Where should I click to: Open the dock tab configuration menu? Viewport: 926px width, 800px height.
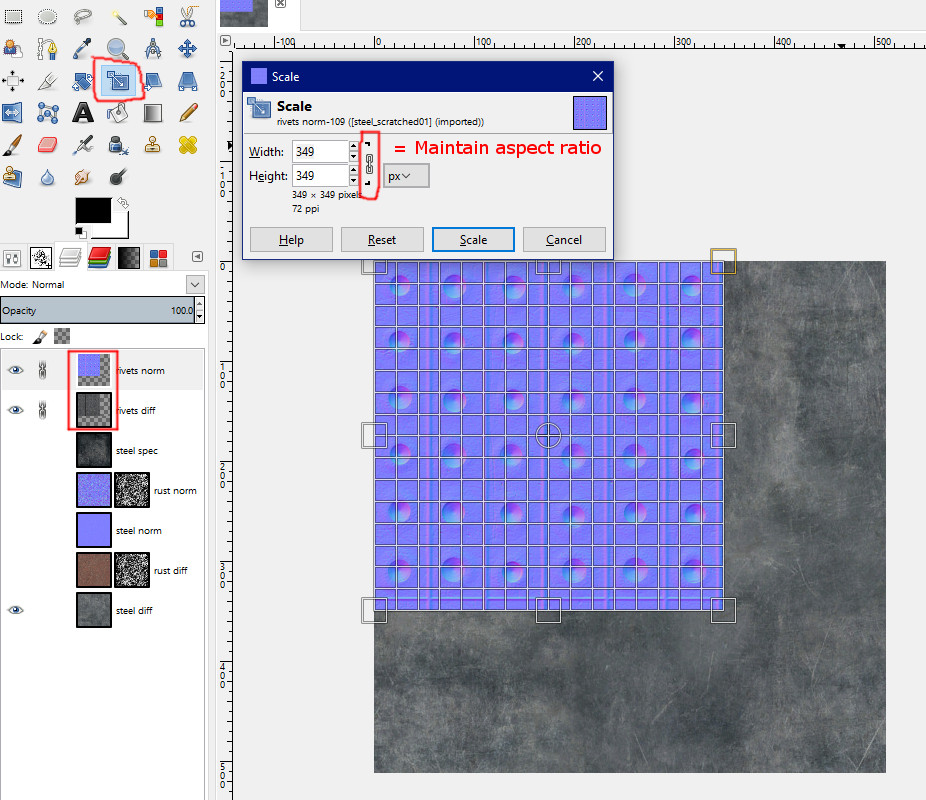197,257
